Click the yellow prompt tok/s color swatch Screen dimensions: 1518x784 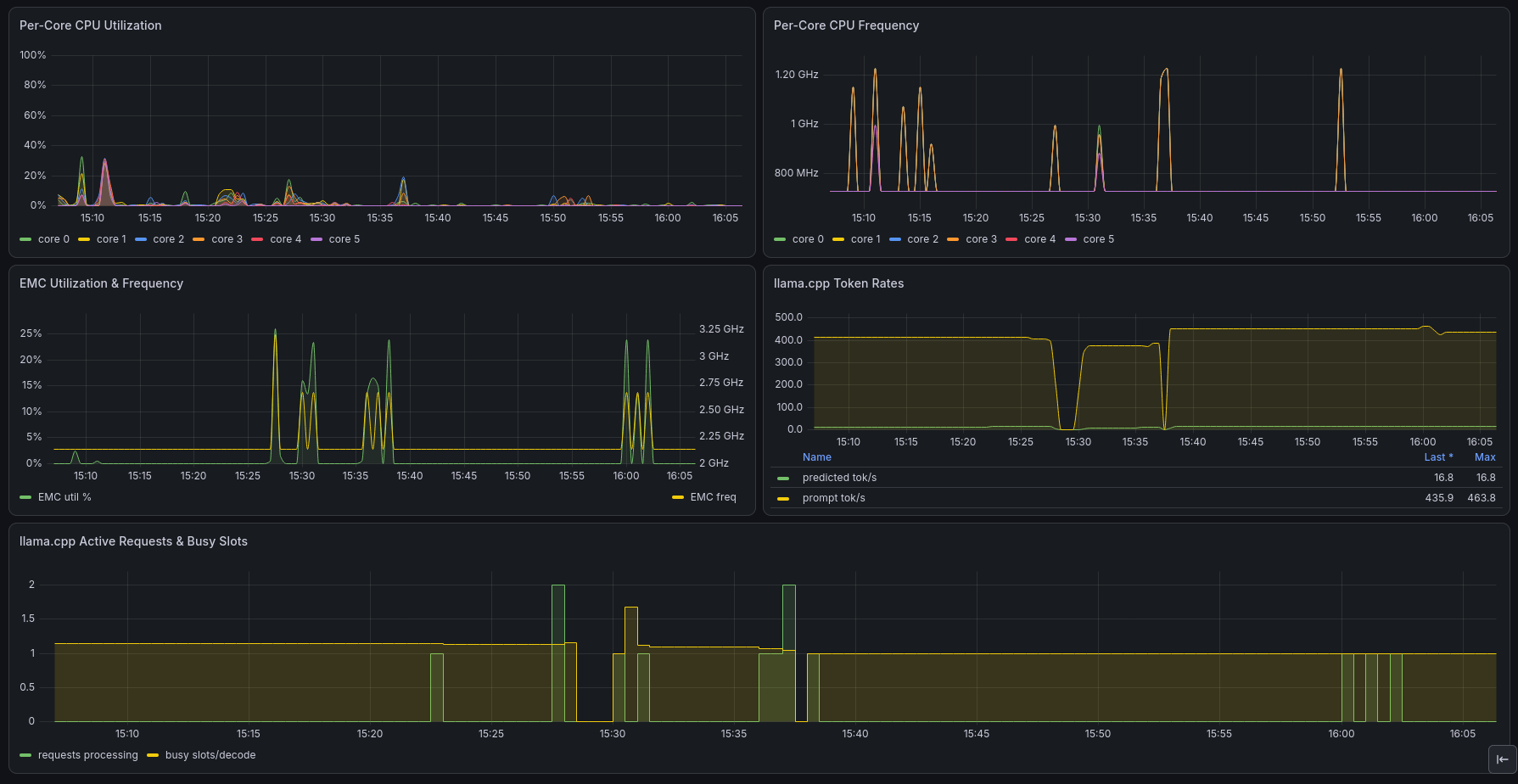(x=783, y=499)
